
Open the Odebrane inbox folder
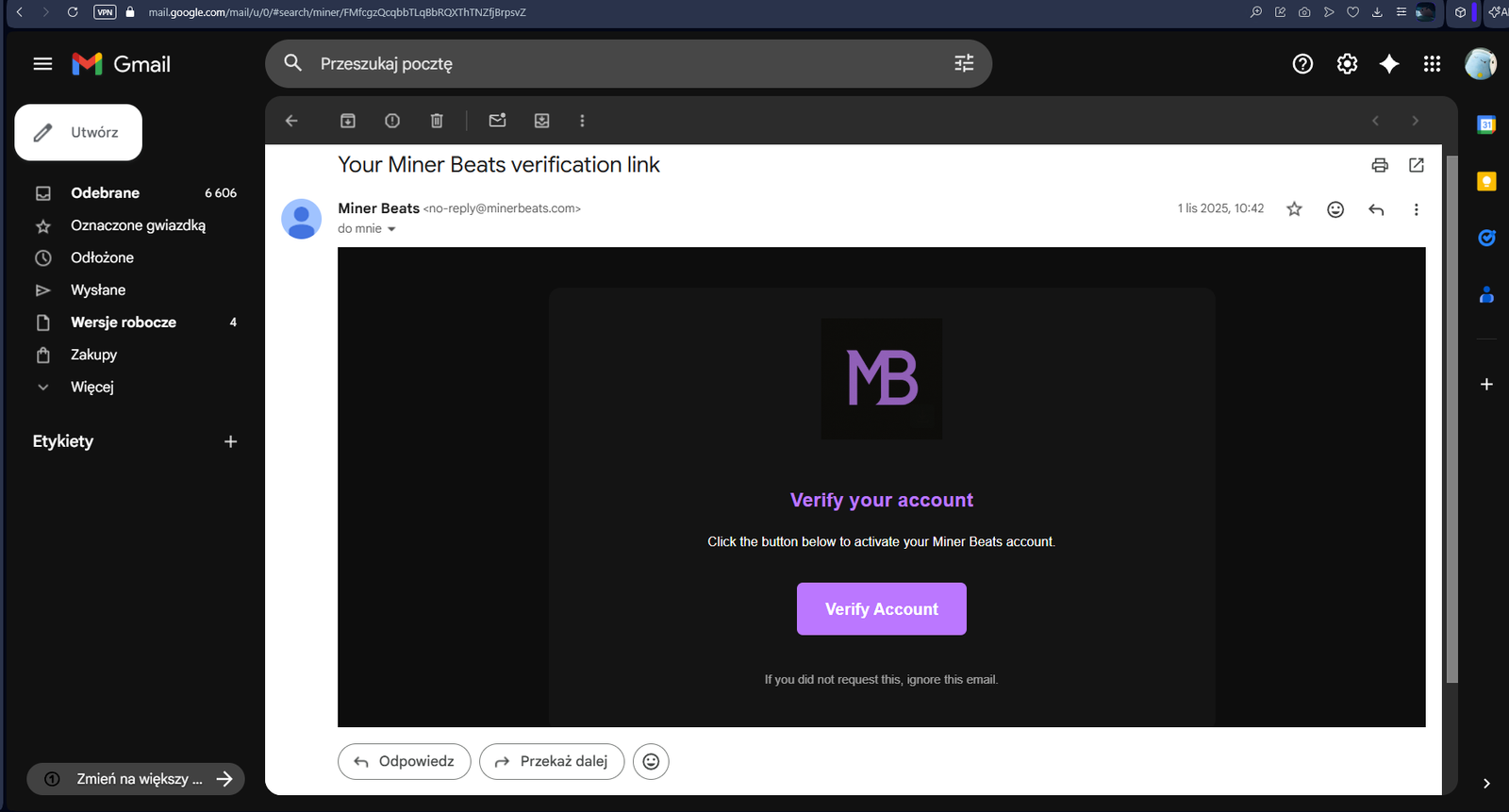pyautogui.click(x=105, y=192)
